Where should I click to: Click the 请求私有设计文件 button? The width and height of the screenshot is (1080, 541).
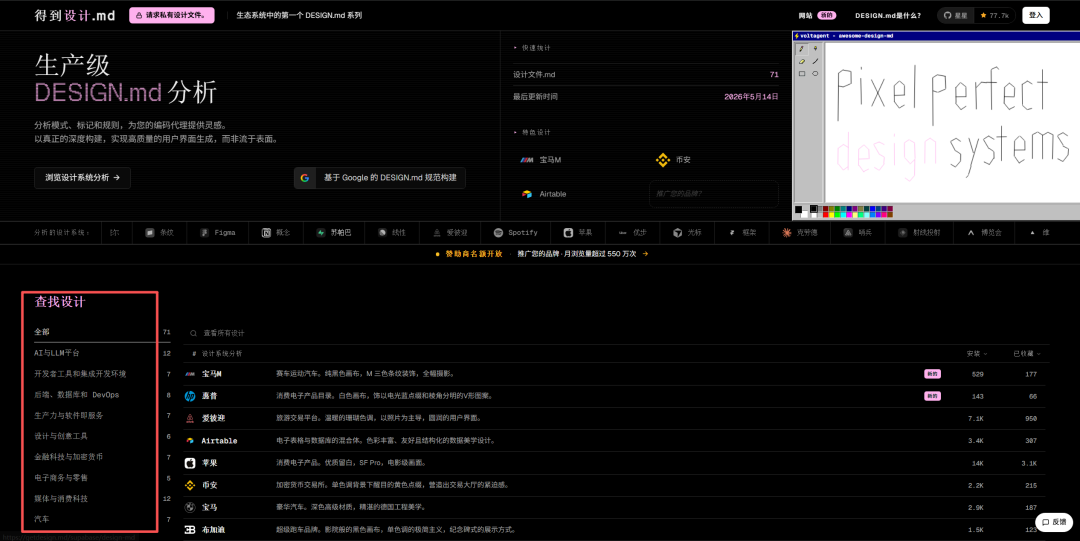tap(172, 15)
